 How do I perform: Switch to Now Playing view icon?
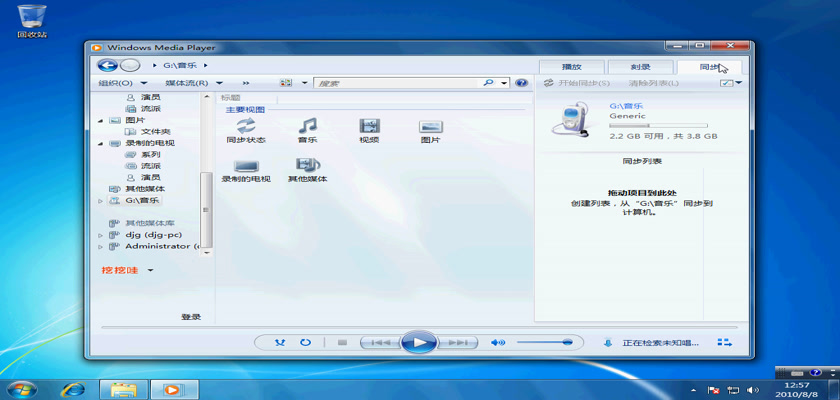click(x=723, y=342)
